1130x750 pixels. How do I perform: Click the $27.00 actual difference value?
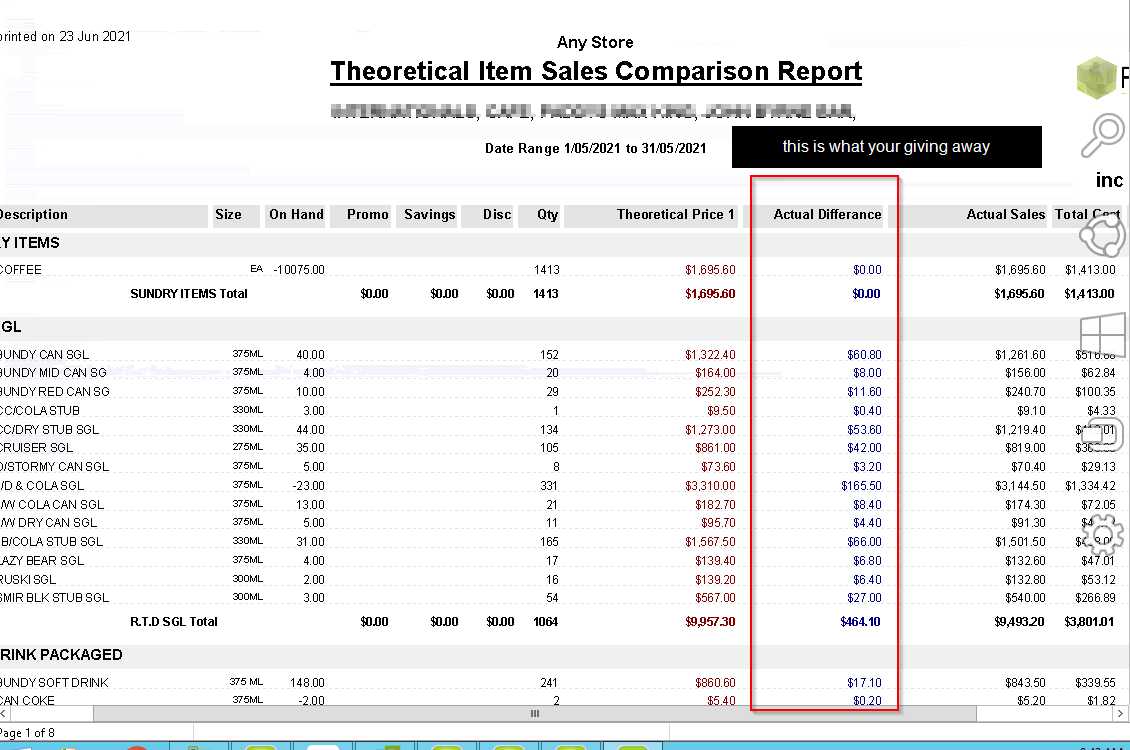pos(864,598)
